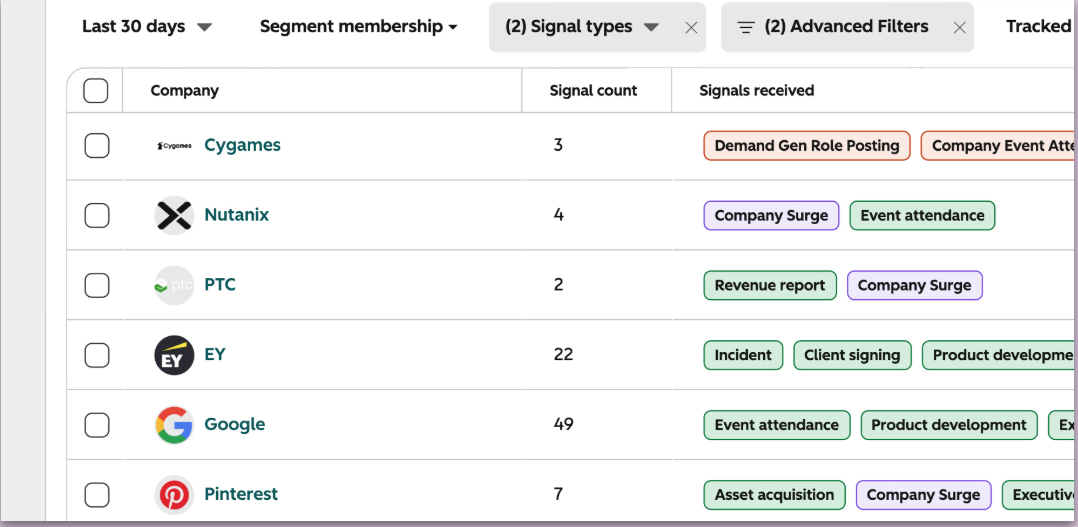Open the Pinterest company link

tap(241, 495)
